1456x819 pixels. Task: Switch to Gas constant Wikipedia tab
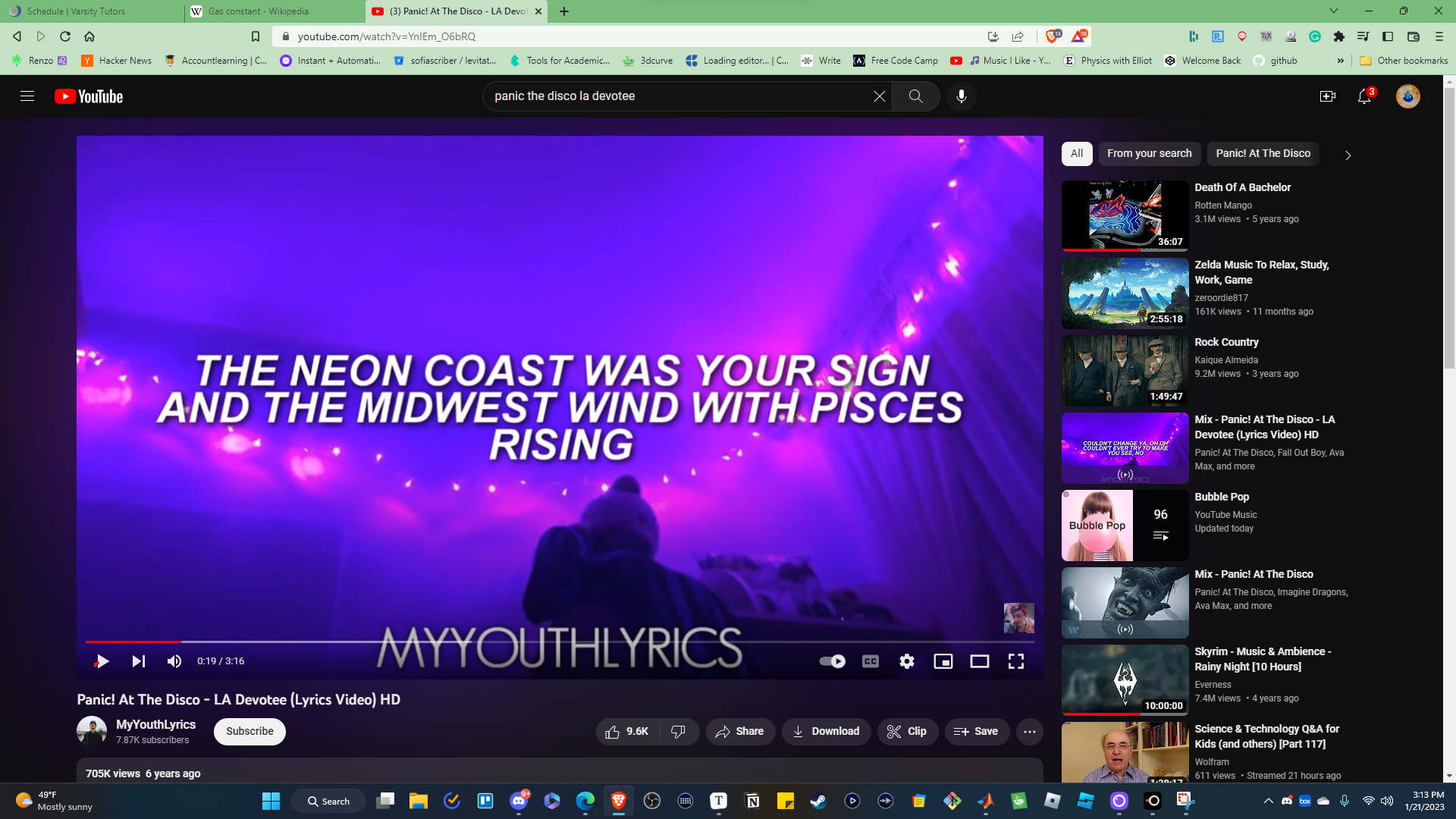pyautogui.click(x=258, y=11)
